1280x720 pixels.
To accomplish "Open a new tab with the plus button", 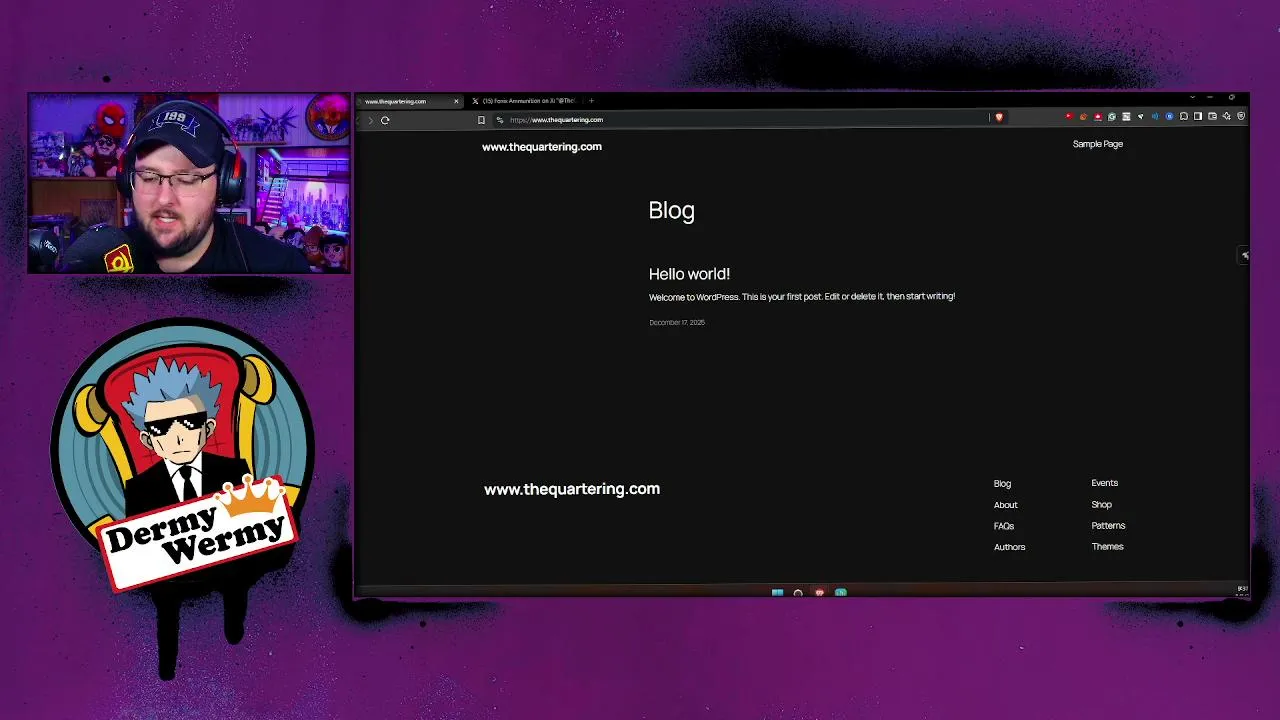I will (591, 101).
